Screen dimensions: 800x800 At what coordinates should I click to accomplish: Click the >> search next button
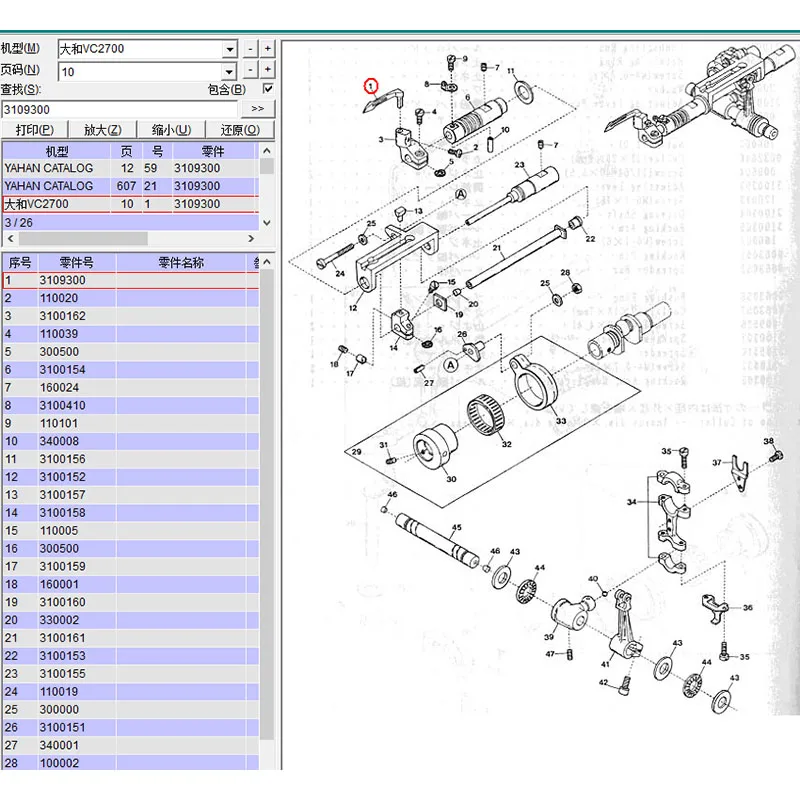(258, 109)
